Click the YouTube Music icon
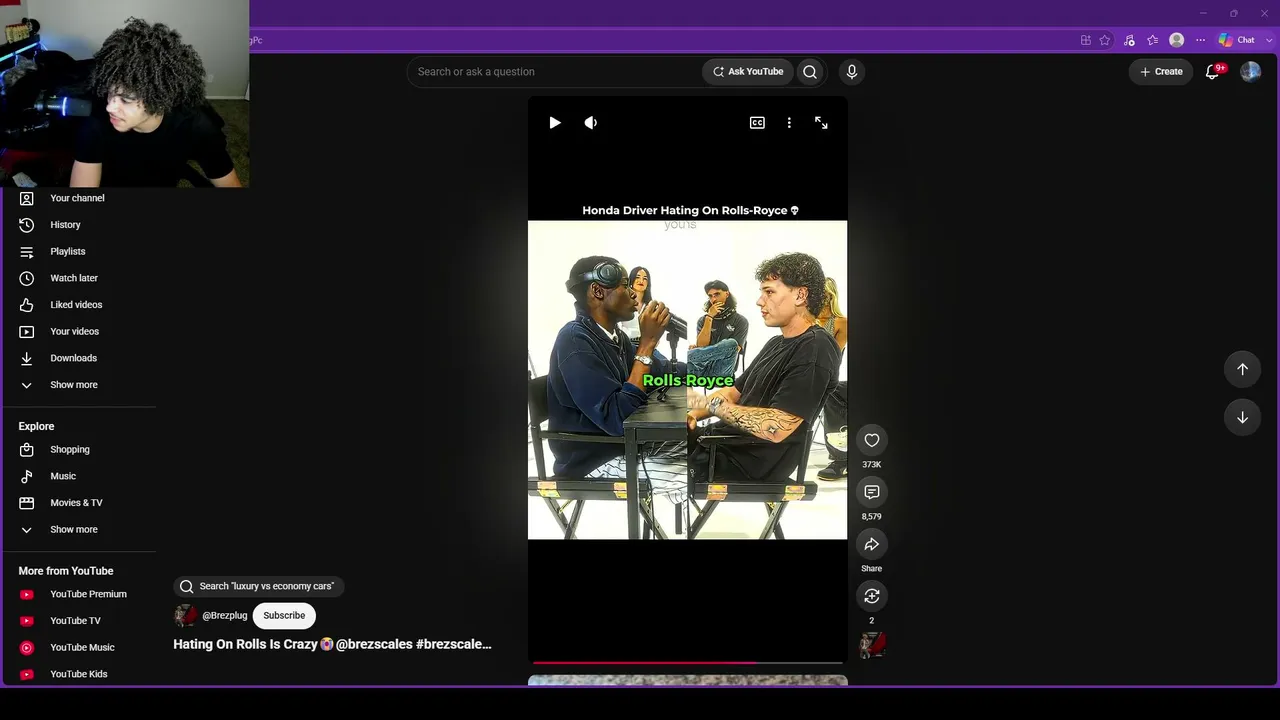 coord(27,648)
